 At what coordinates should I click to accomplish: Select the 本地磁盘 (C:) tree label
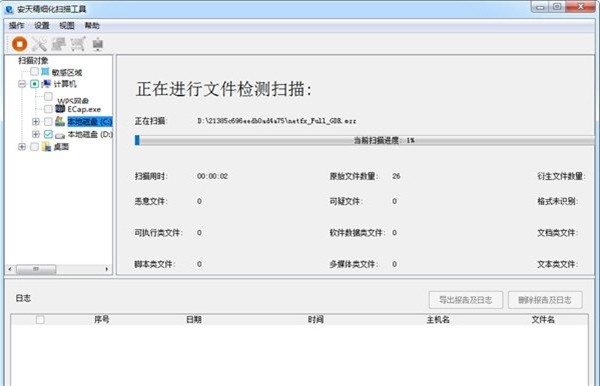point(90,122)
